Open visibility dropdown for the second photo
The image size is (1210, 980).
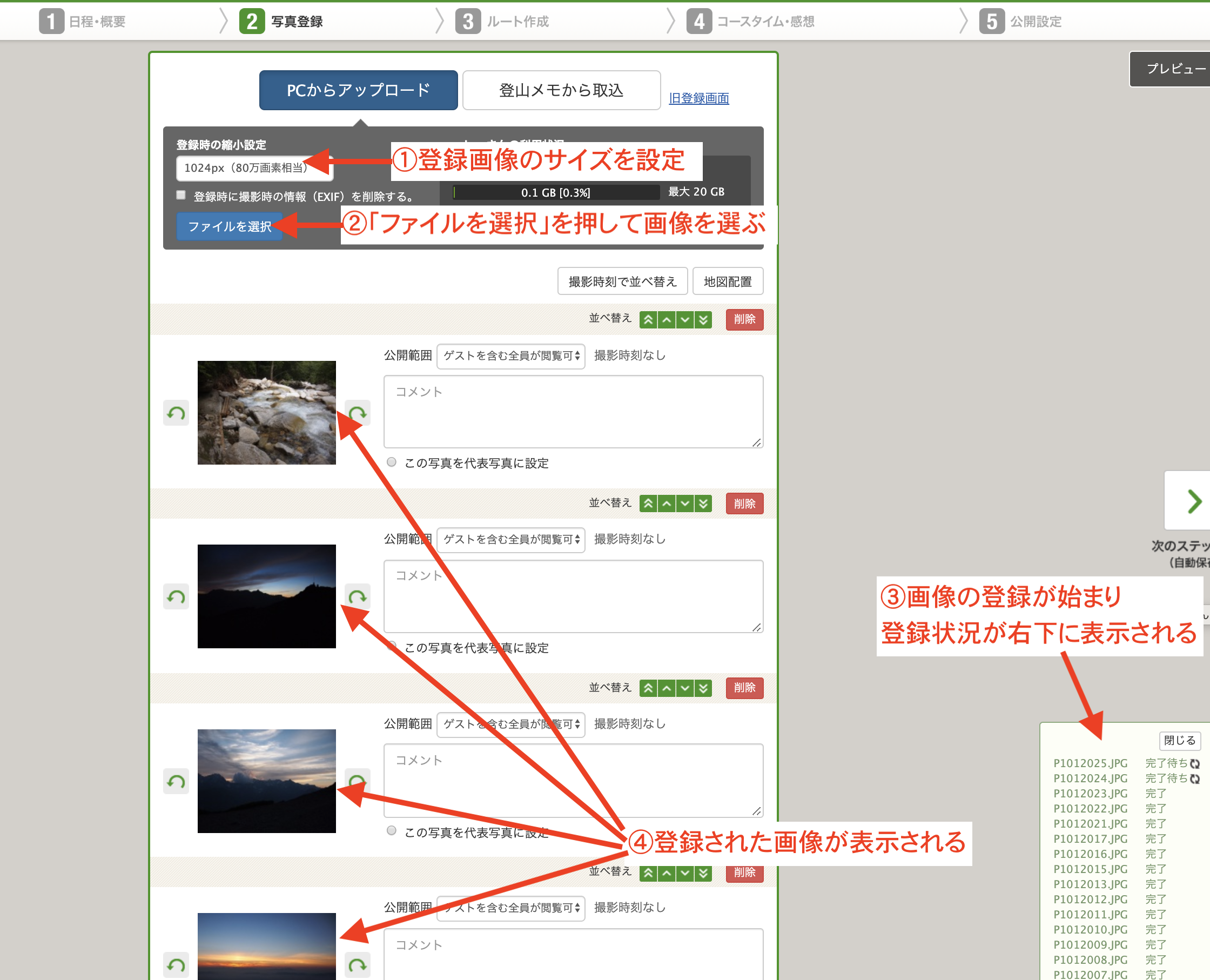[x=511, y=540]
